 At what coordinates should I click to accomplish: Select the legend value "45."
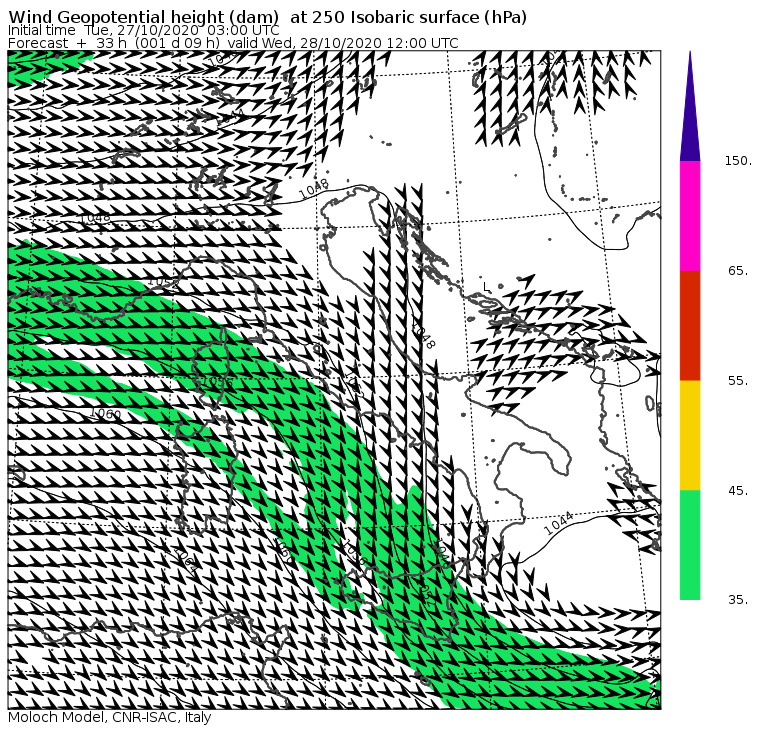coord(738,491)
